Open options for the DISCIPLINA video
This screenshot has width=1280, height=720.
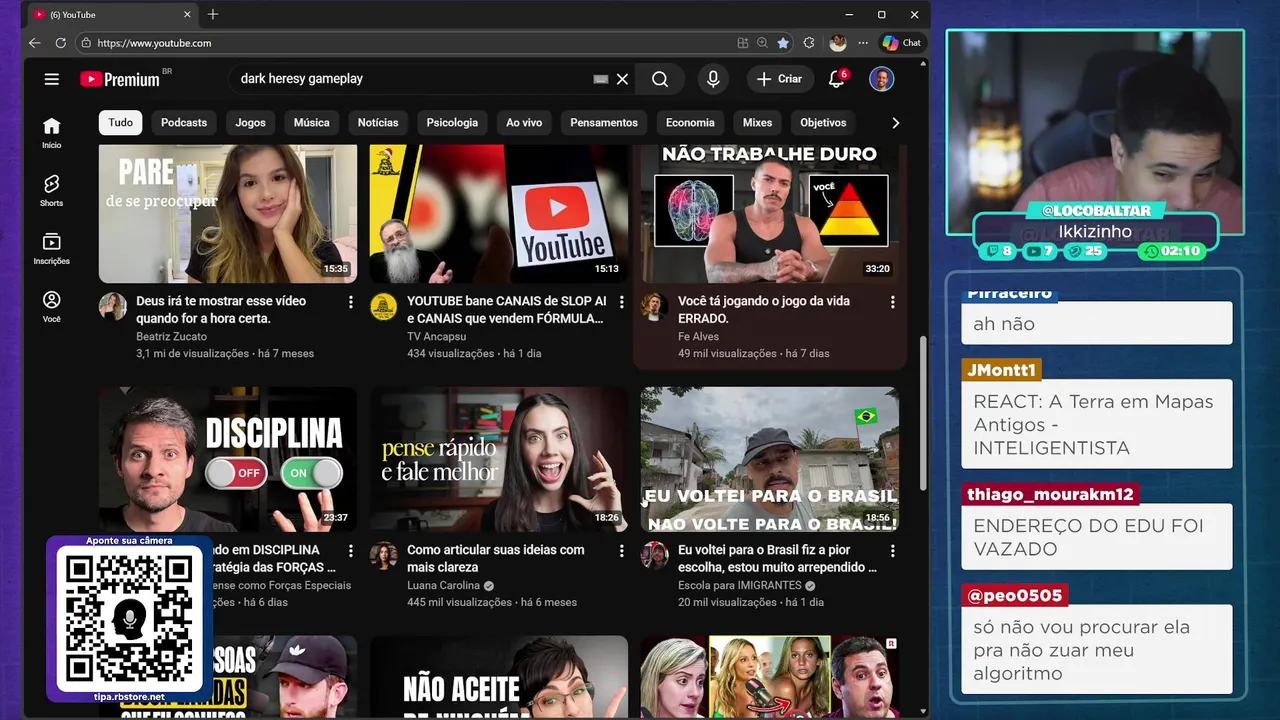coord(350,550)
